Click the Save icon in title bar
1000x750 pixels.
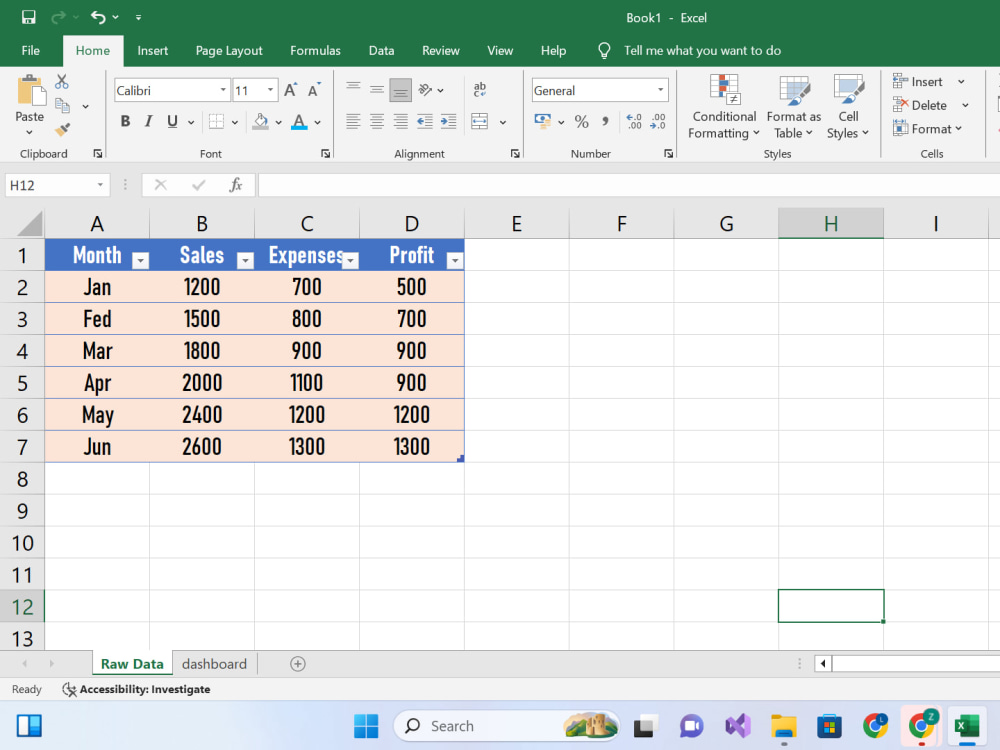coord(29,17)
